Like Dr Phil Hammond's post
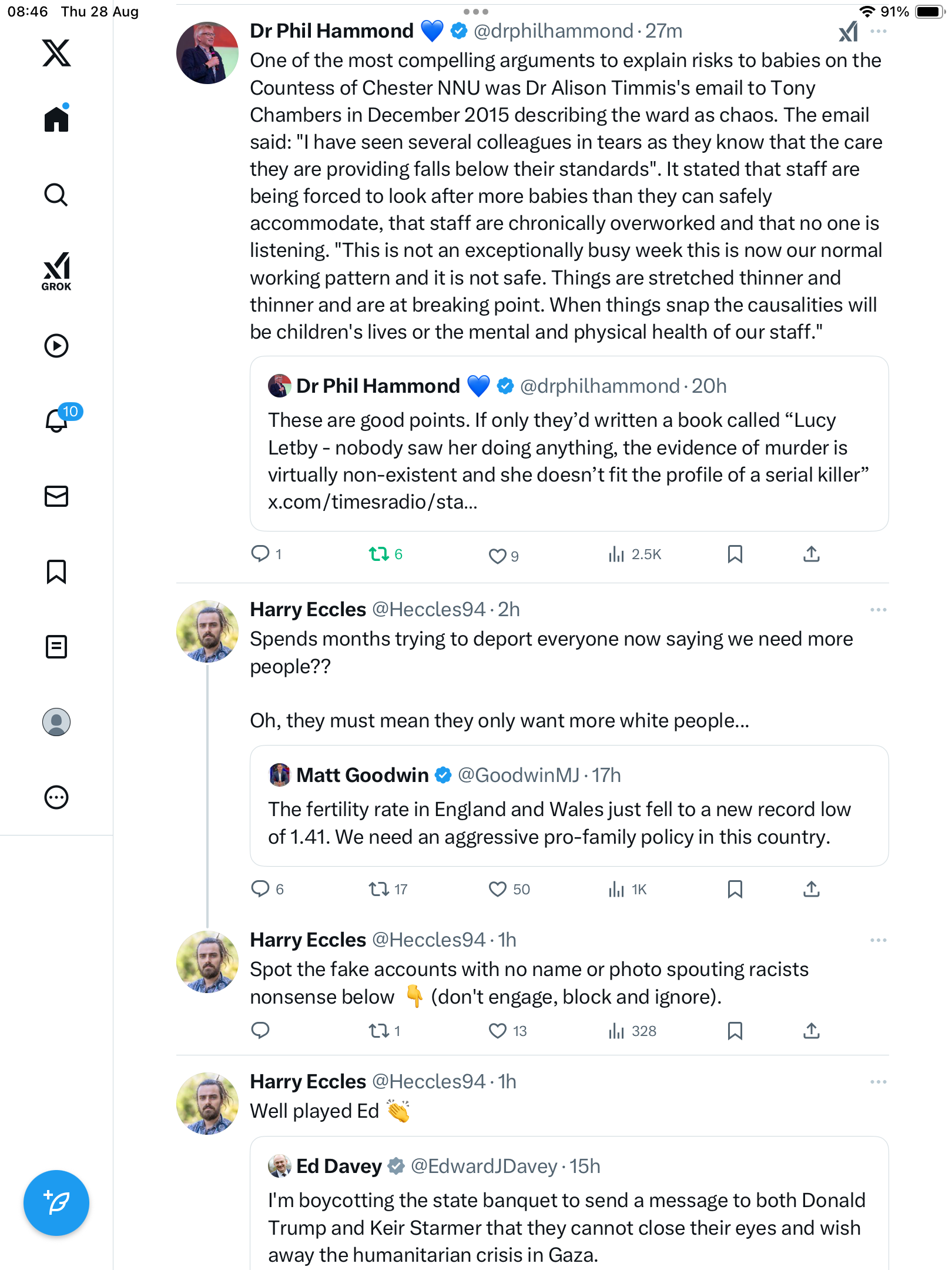This screenshot has height=1270, width=952. [498, 556]
